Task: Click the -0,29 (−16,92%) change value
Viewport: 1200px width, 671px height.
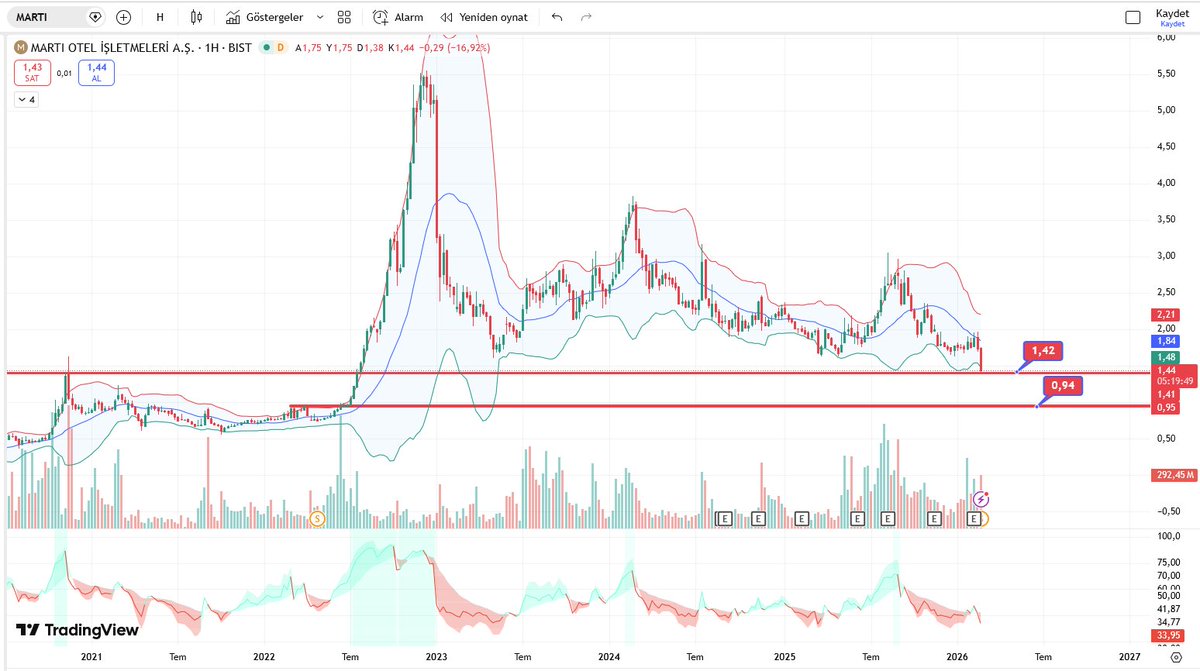Action: 453,47
